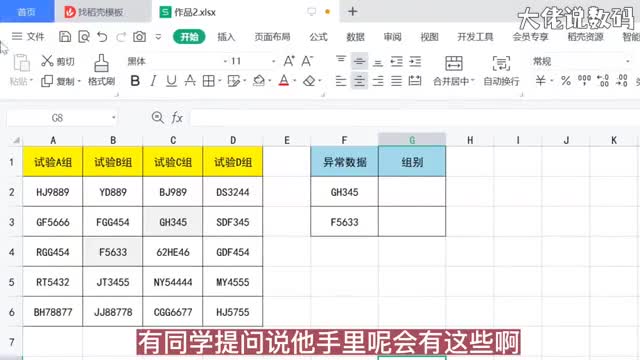Open Fill Color dropdown arrow

point(270,81)
